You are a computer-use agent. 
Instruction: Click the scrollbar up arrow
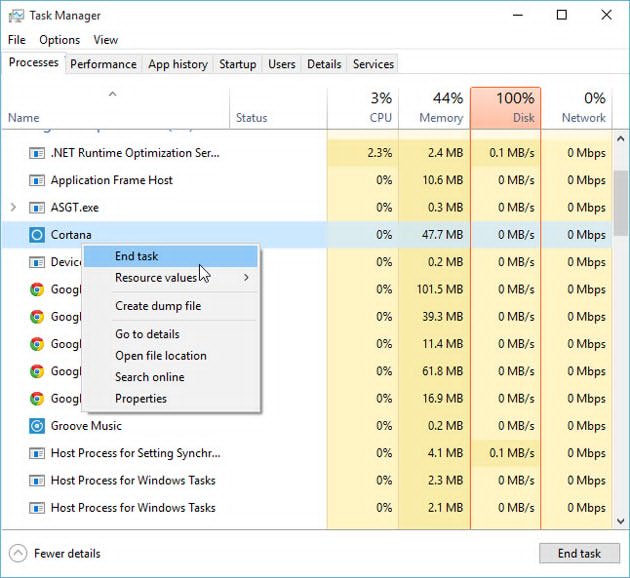point(621,139)
